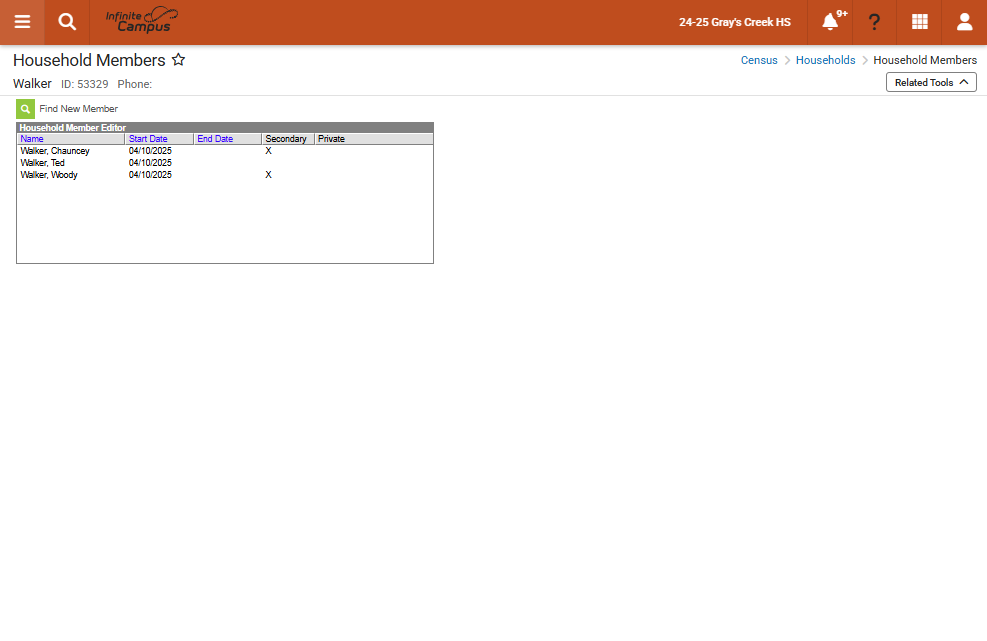This screenshot has width=987, height=641.
Task: Click the Secondary X for Walker, Woody
Action: click(x=268, y=175)
